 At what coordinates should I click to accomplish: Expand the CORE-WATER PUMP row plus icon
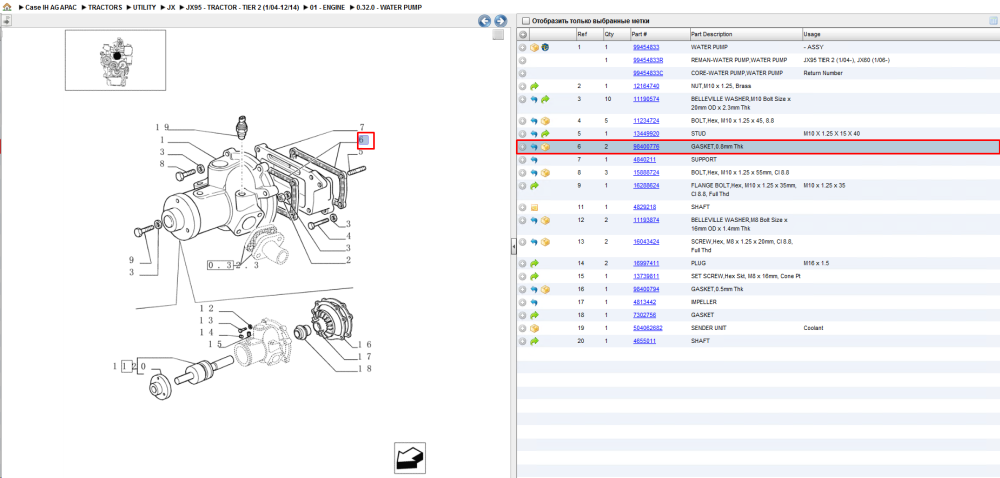point(522,73)
